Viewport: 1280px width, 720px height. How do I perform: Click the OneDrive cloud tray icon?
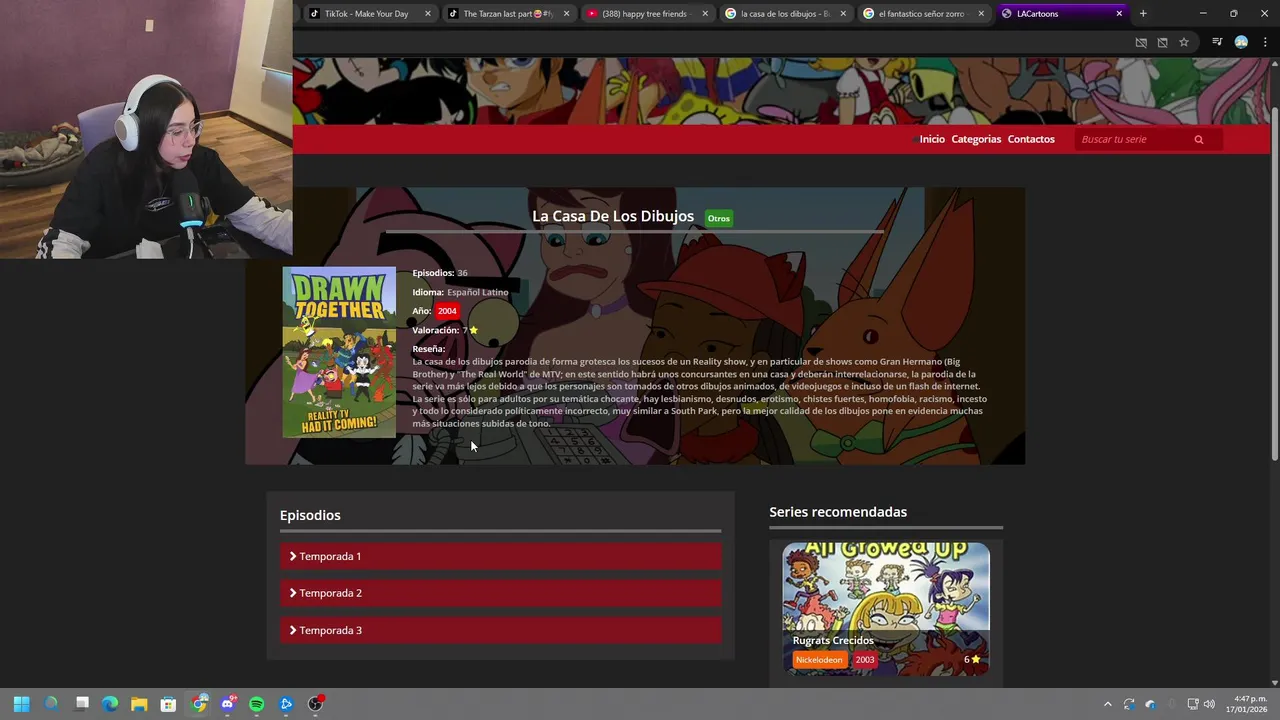(x=1150, y=704)
